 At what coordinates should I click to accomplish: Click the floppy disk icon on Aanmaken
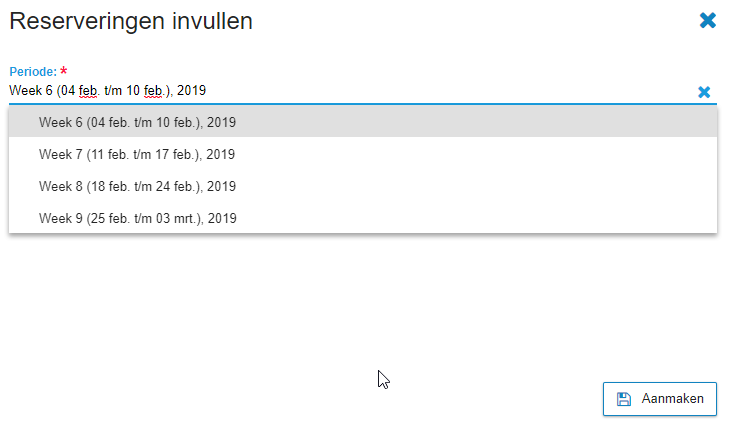click(x=624, y=399)
